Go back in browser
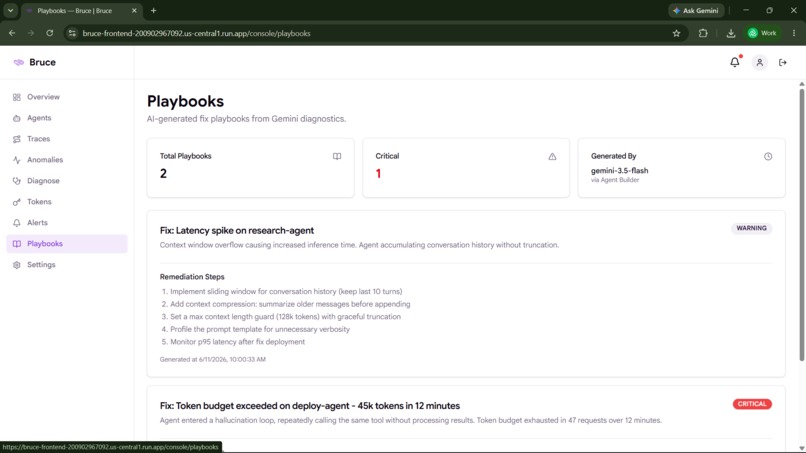Viewport: 806px width, 453px height. (12, 33)
